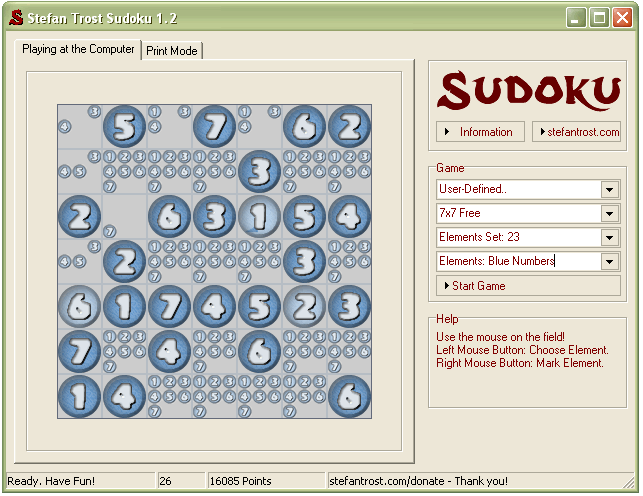Click the lone large 3 tile in the second grid row
This screenshot has height=496, width=643.
[x=260, y=171]
